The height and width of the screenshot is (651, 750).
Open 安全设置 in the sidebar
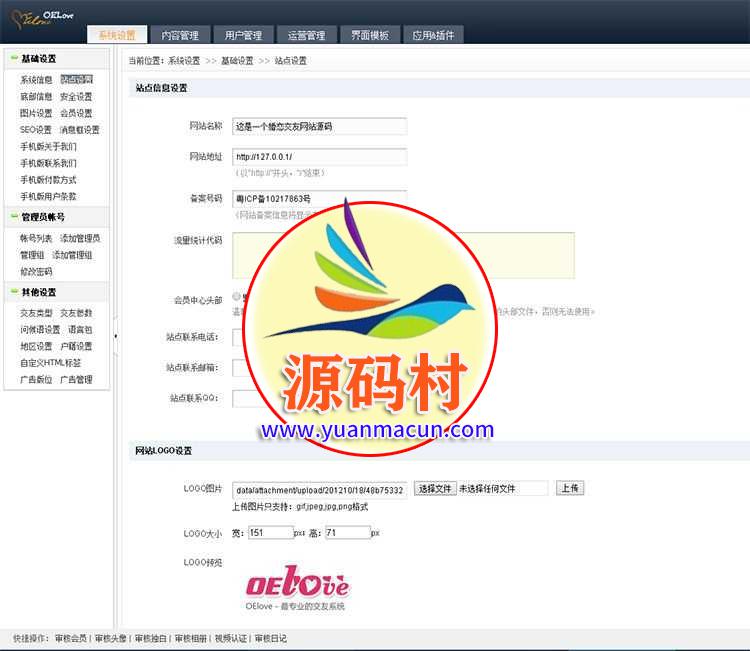76,97
